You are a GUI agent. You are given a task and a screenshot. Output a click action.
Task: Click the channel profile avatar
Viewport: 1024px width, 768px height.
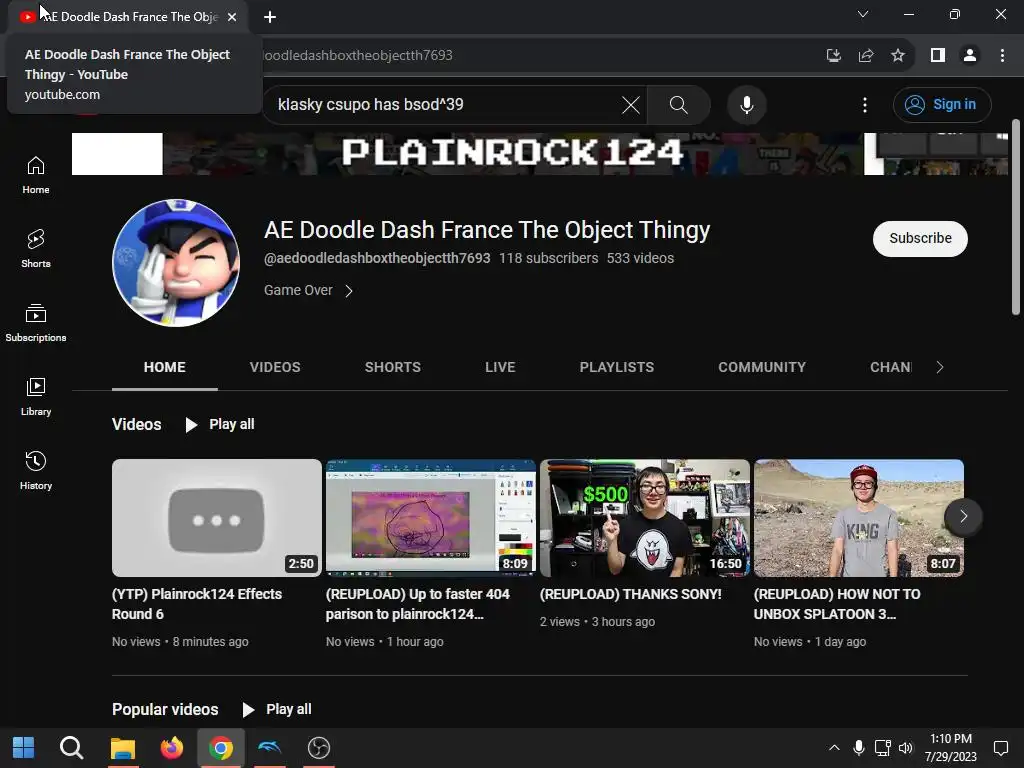pyautogui.click(x=176, y=263)
